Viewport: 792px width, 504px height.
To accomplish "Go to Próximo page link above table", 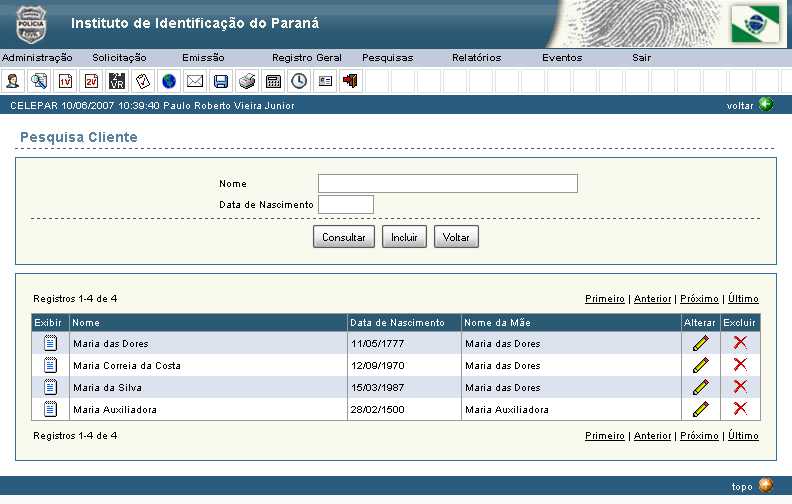I will [699, 299].
